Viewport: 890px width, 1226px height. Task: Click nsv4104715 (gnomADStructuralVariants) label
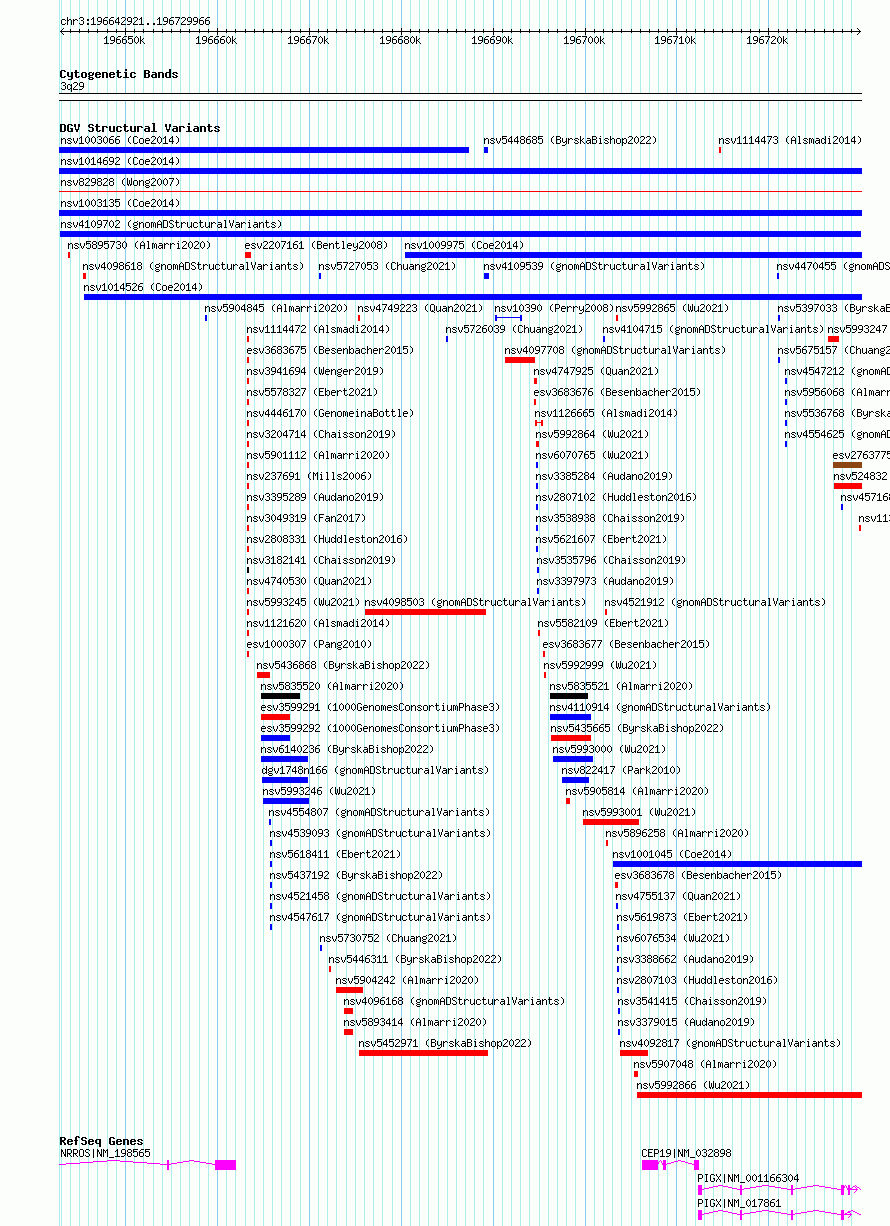[x=713, y=330]
